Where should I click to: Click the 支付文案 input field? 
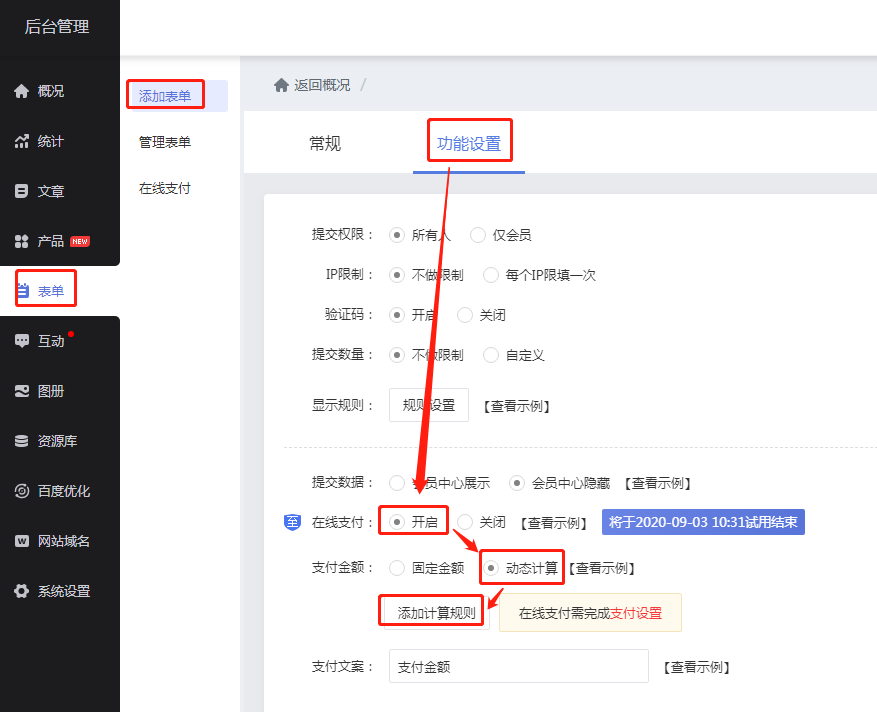point(519,666)
